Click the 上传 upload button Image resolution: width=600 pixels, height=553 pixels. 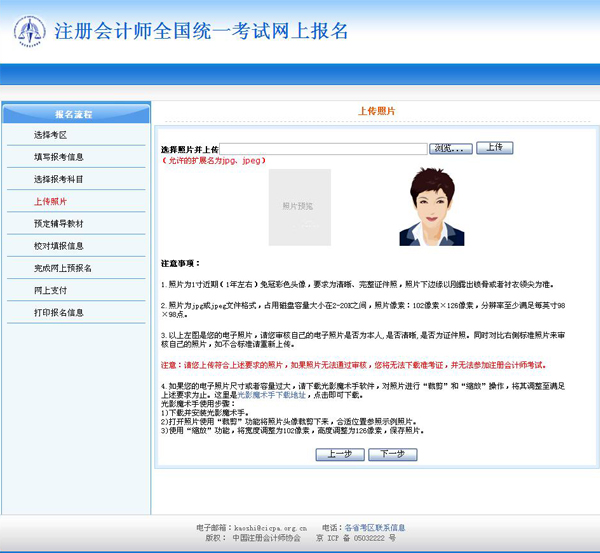coord(494,148)
